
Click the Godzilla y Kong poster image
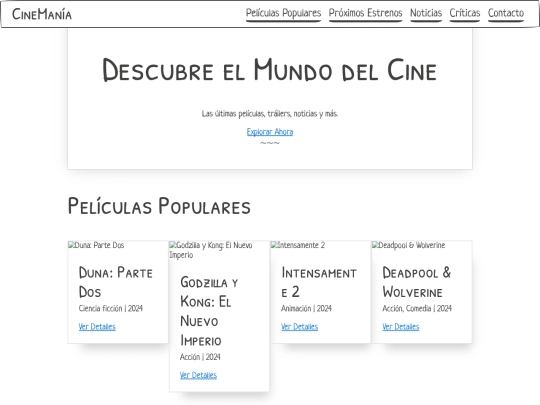tap(211, 250)
